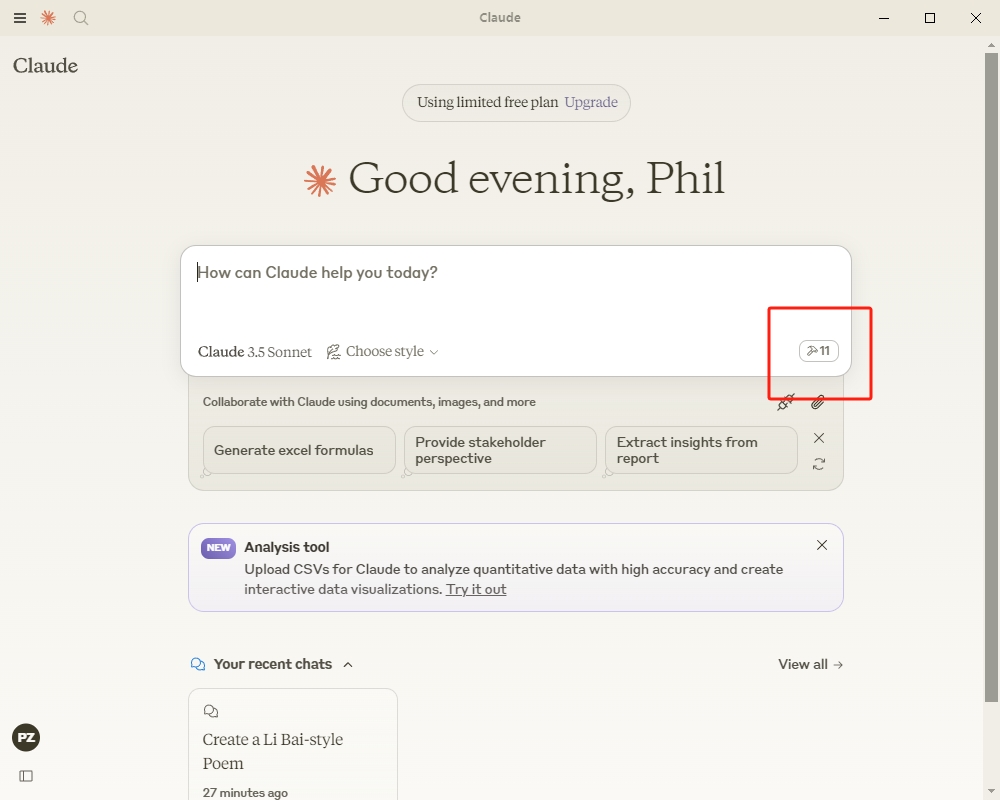Screen dimensions: 1000x800
Task: Click the Upgrade link
Action: [591, 102]
